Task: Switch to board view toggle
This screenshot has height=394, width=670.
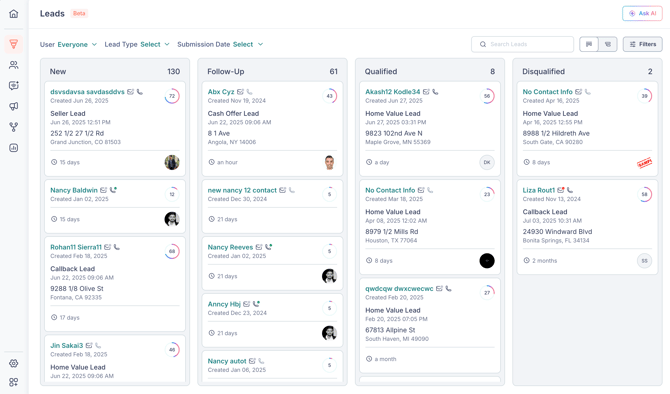Action: click(589, 44)
